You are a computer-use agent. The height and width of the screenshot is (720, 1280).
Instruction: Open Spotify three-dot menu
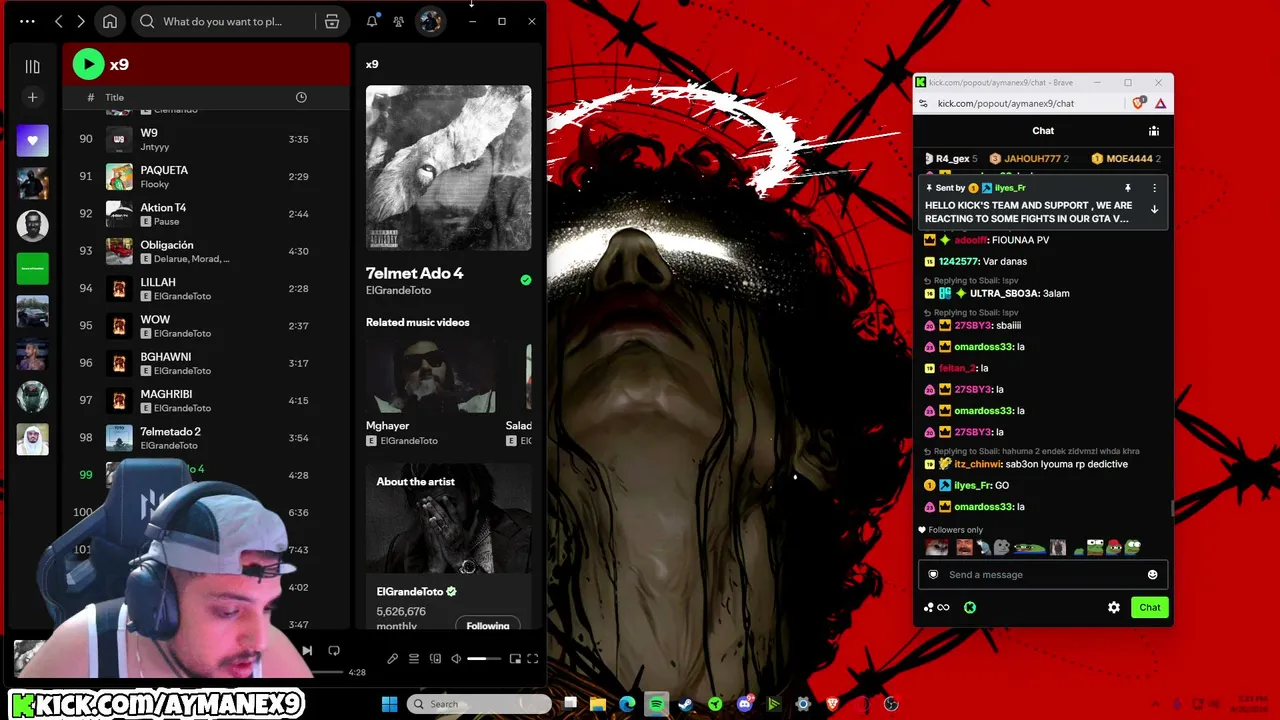[27, 21]
